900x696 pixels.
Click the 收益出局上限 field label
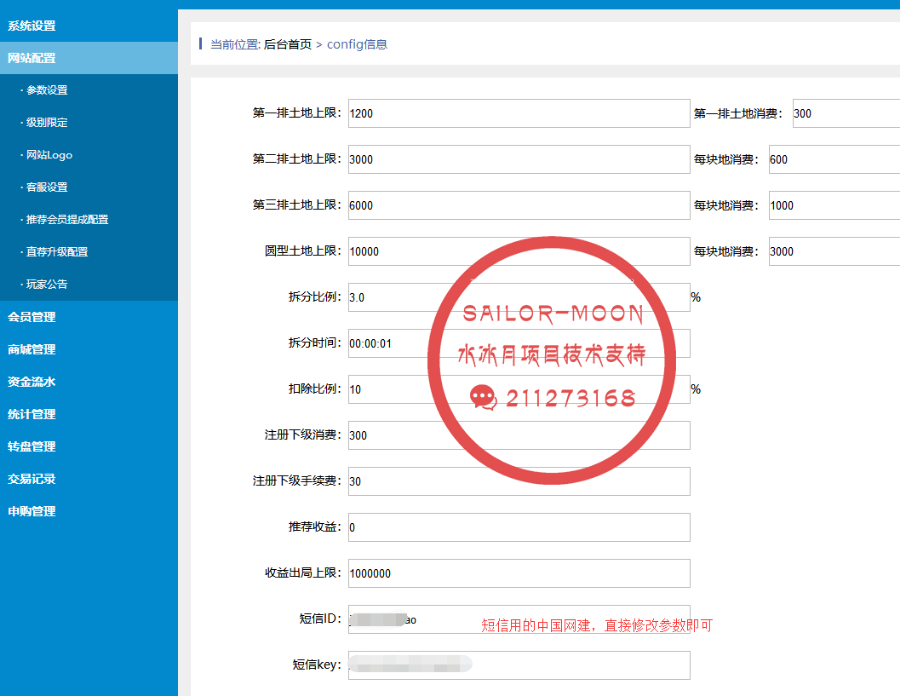click(302, 573)
